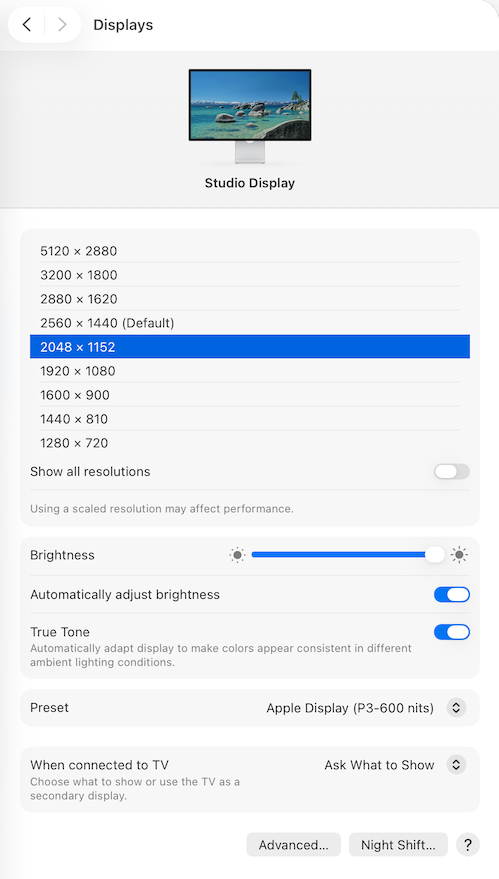
Task: Click the forward navigation arrow
Action: (62, 25)
